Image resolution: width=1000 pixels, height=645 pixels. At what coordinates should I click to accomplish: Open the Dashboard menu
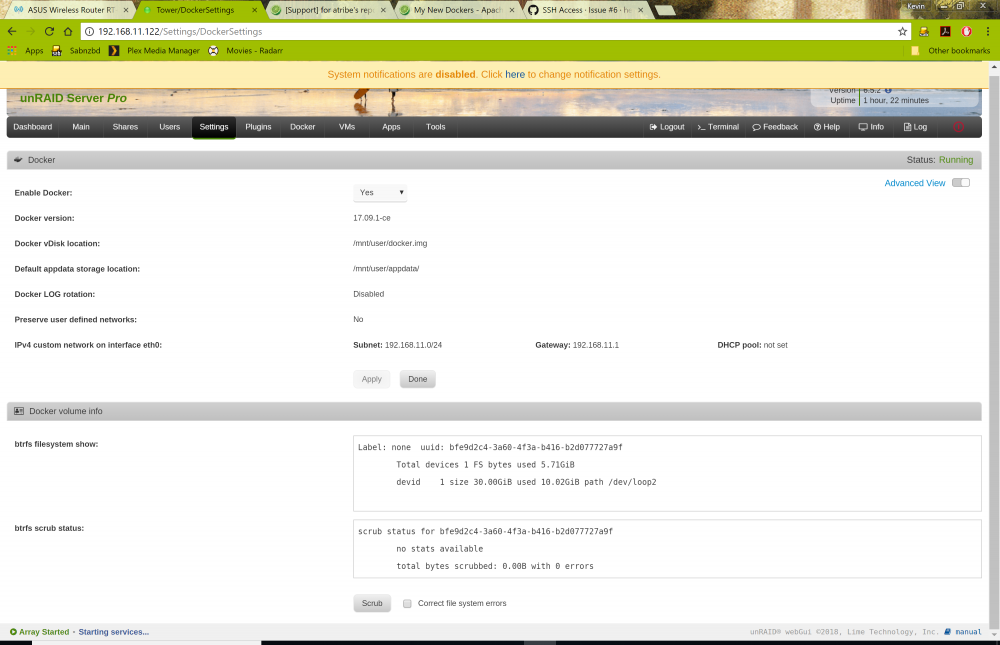33,127
